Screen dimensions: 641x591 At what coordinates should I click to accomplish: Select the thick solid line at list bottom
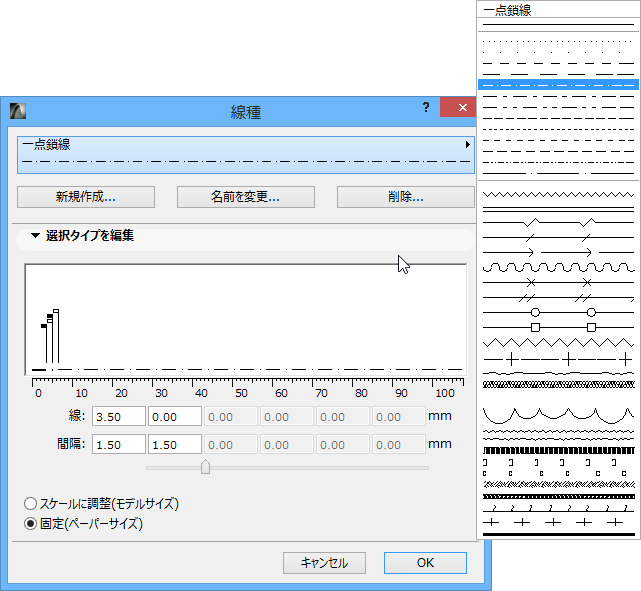558,534
